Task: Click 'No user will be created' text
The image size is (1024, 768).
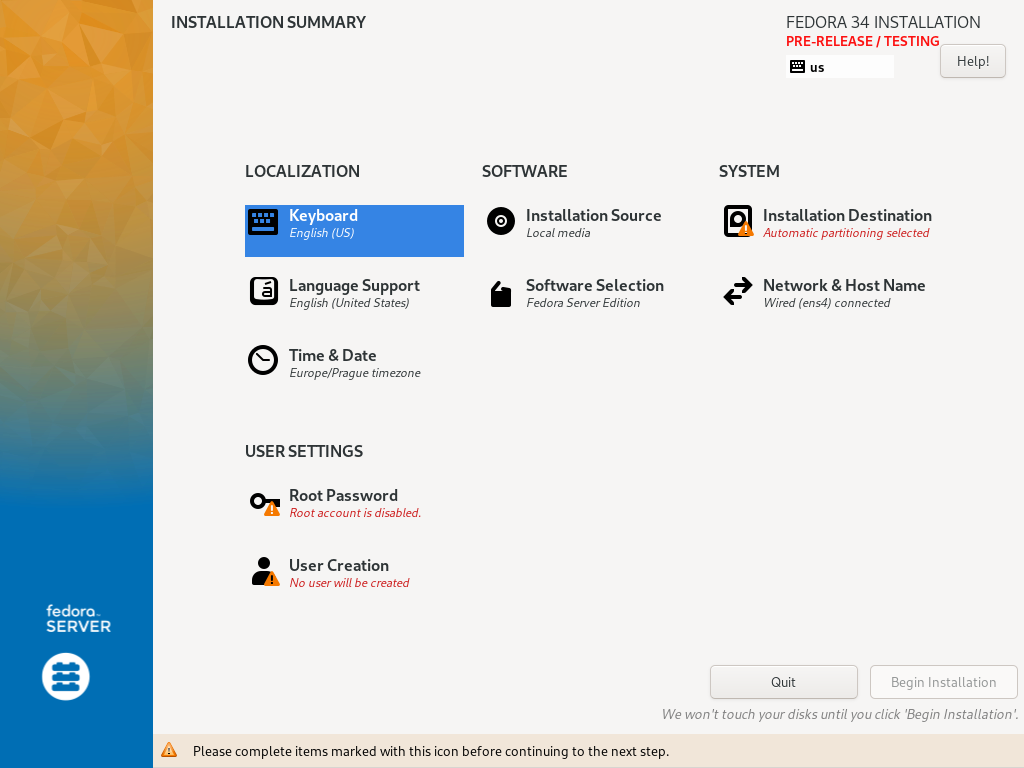Action: click(349, 583)
